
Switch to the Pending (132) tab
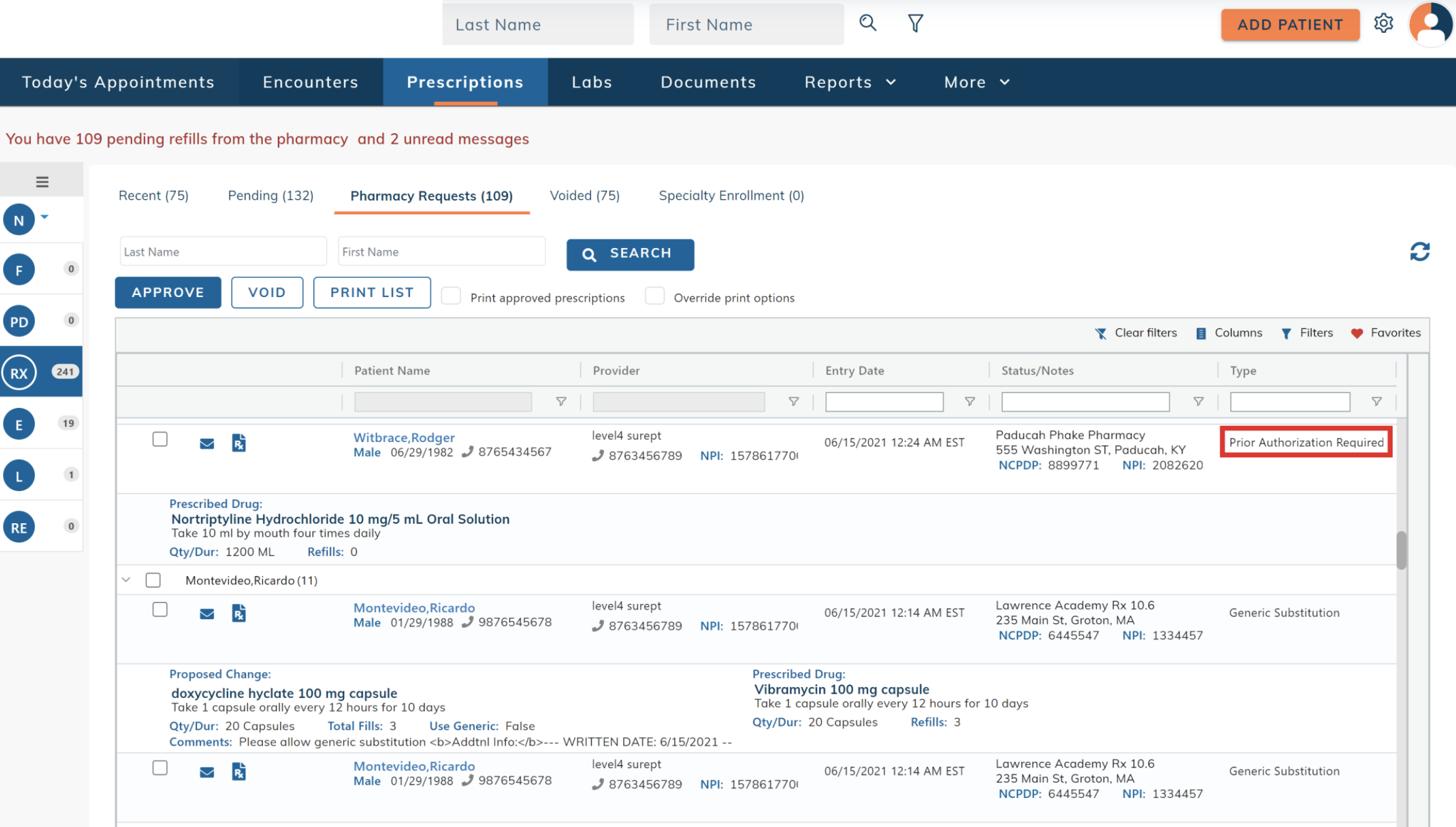tap(270, 195)
